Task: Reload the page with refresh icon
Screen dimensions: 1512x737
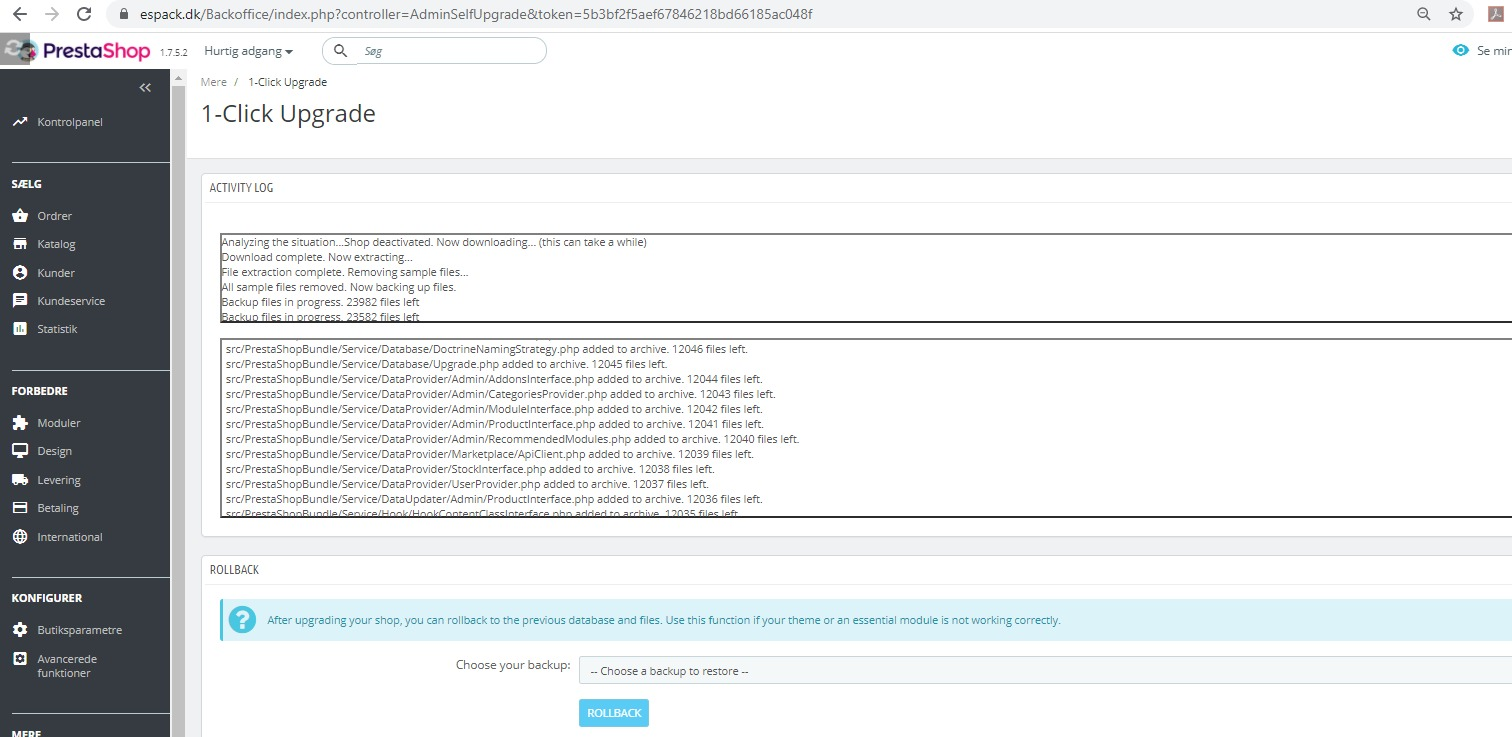Action: click(85, 14)
